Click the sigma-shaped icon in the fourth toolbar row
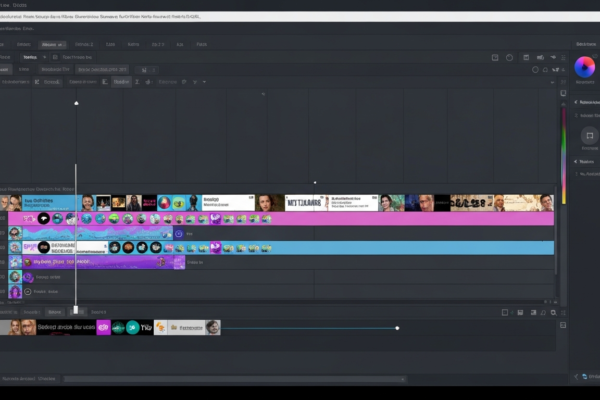600x400 pixels. coord(137,82)
